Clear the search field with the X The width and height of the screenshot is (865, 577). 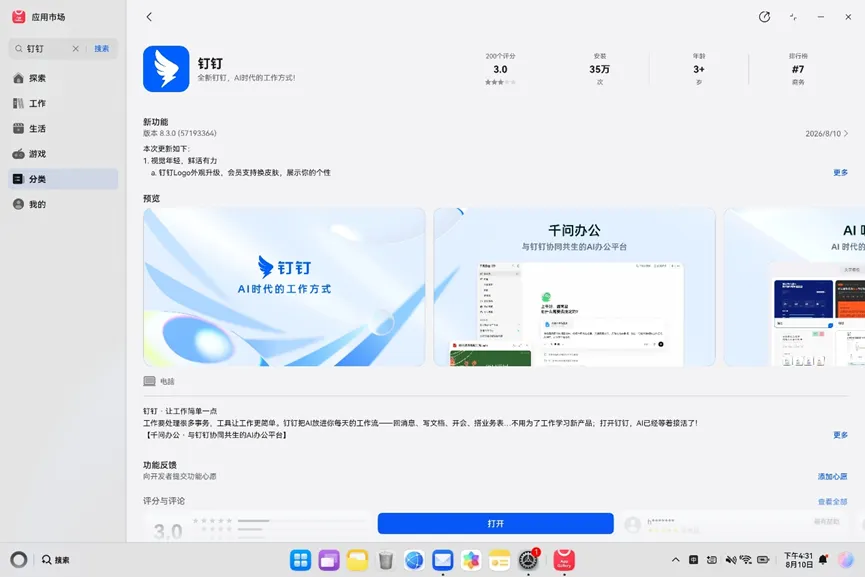pyautogui.click(x=76, y=49)
